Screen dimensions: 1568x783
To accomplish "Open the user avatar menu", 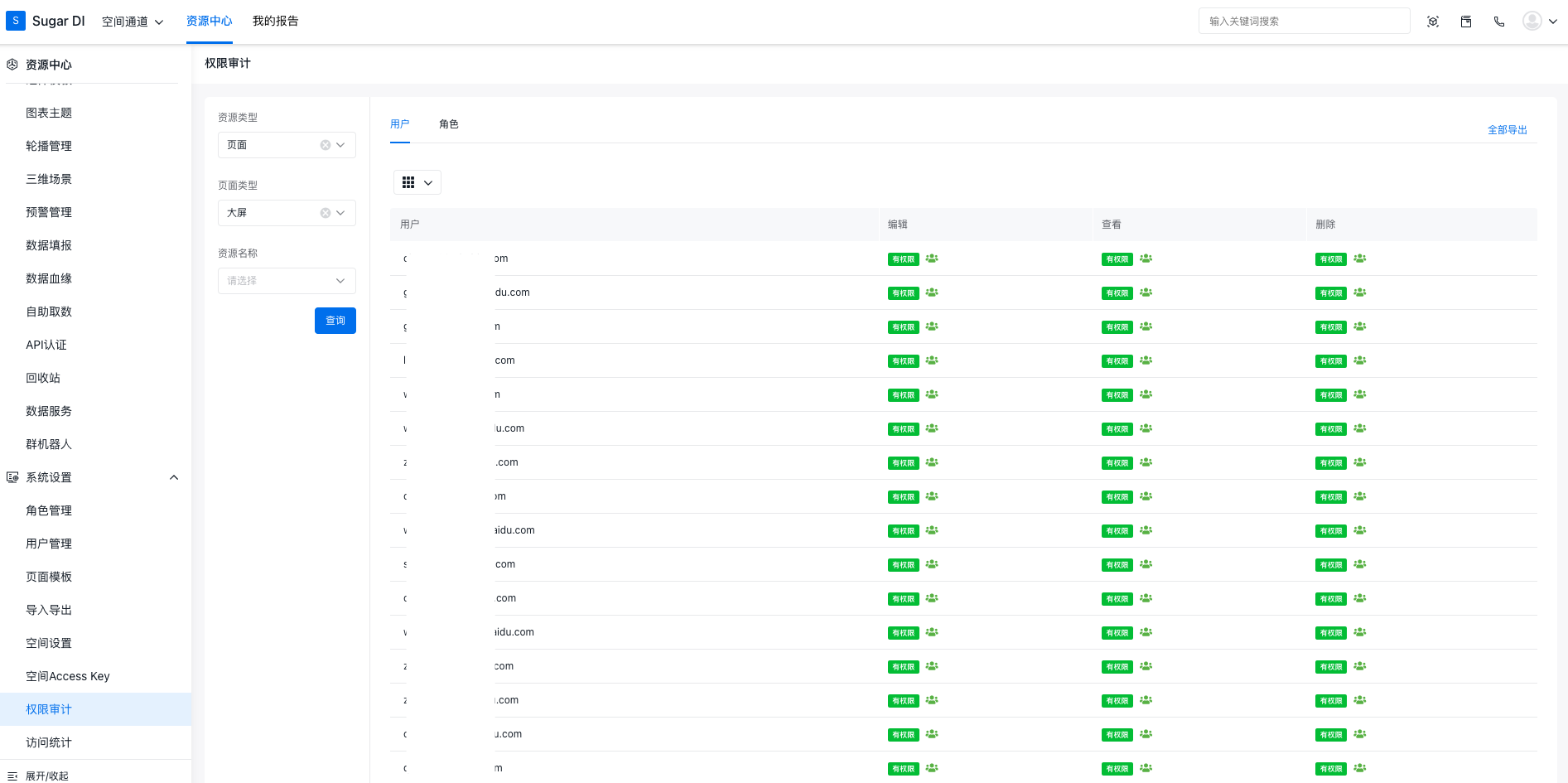I will click(x=1532, y=21).
